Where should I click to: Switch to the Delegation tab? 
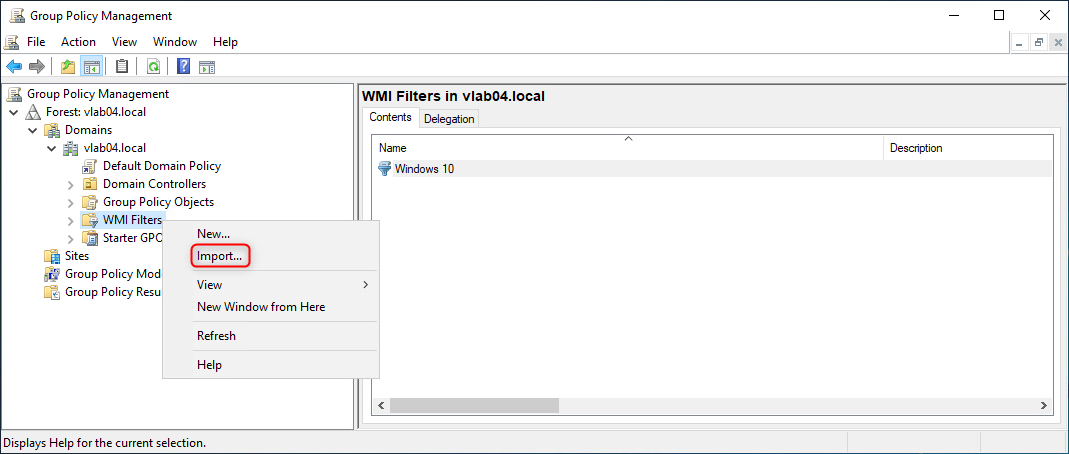(449, 119)
